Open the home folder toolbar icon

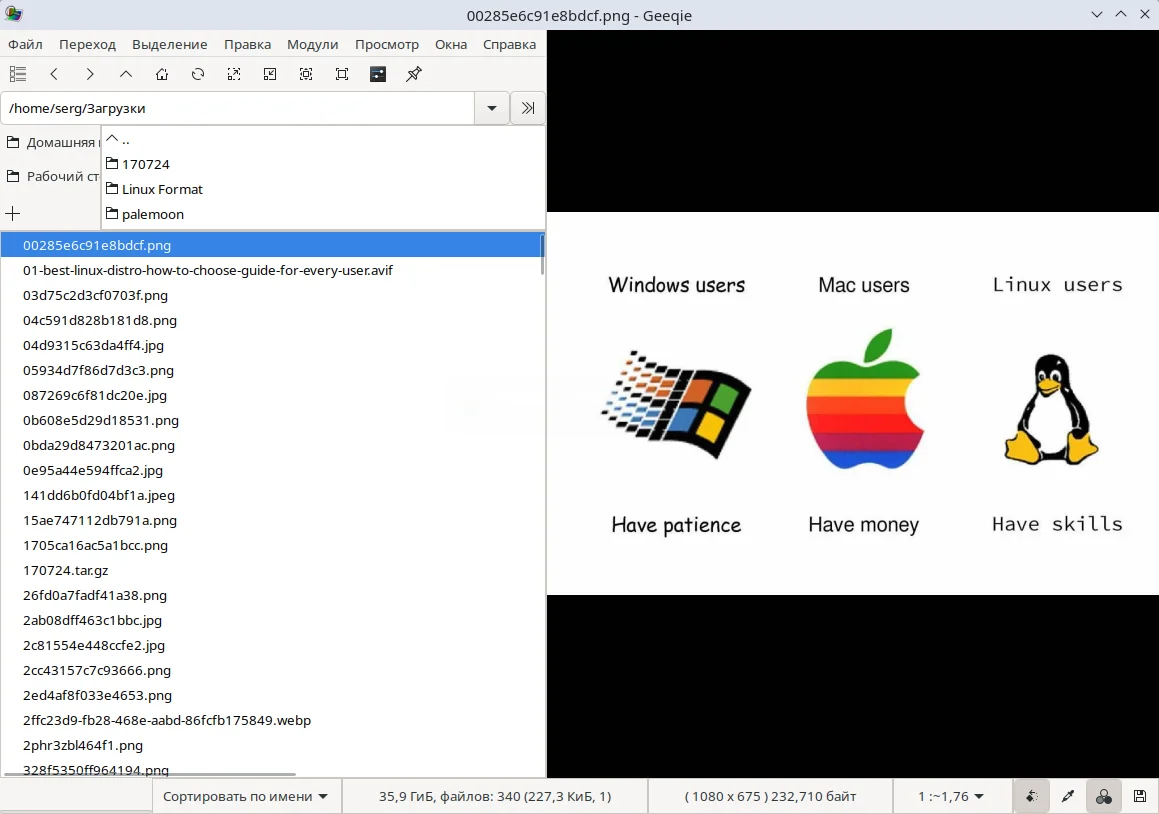click(162, 74)
